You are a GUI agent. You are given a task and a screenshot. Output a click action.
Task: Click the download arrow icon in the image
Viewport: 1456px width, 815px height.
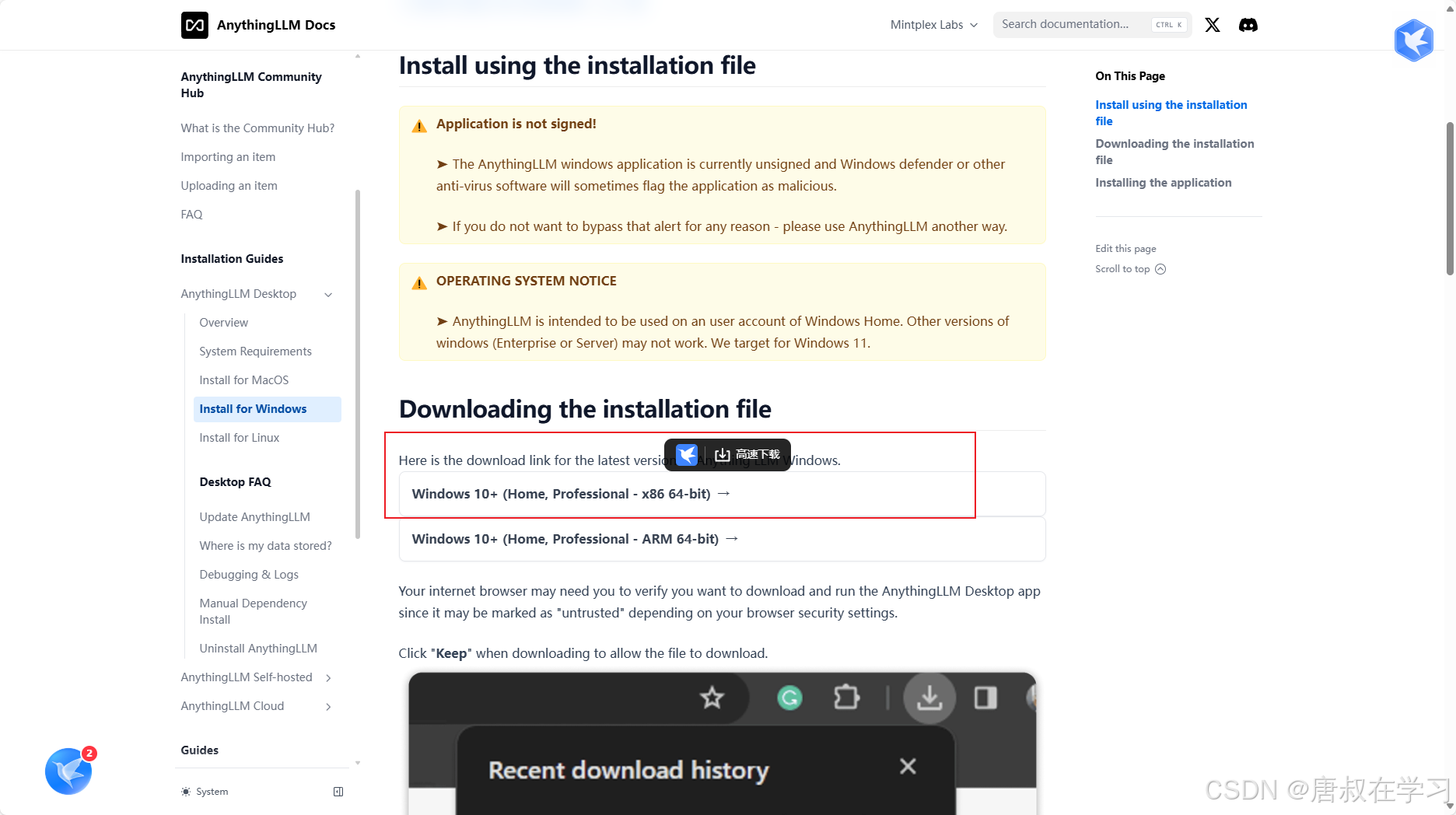click(x=929, y=698)
